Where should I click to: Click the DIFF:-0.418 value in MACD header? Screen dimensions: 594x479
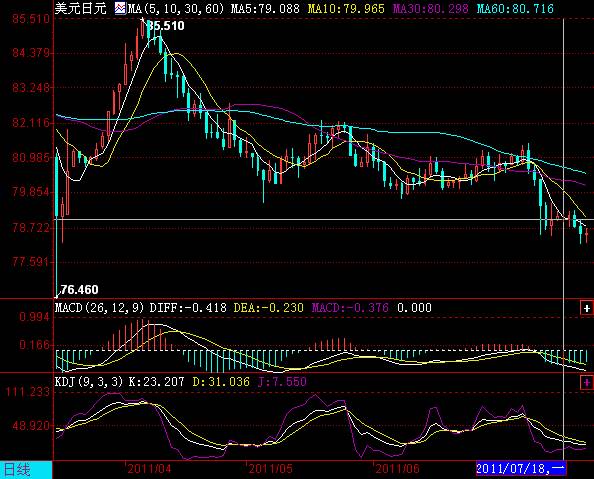(188, 307)
